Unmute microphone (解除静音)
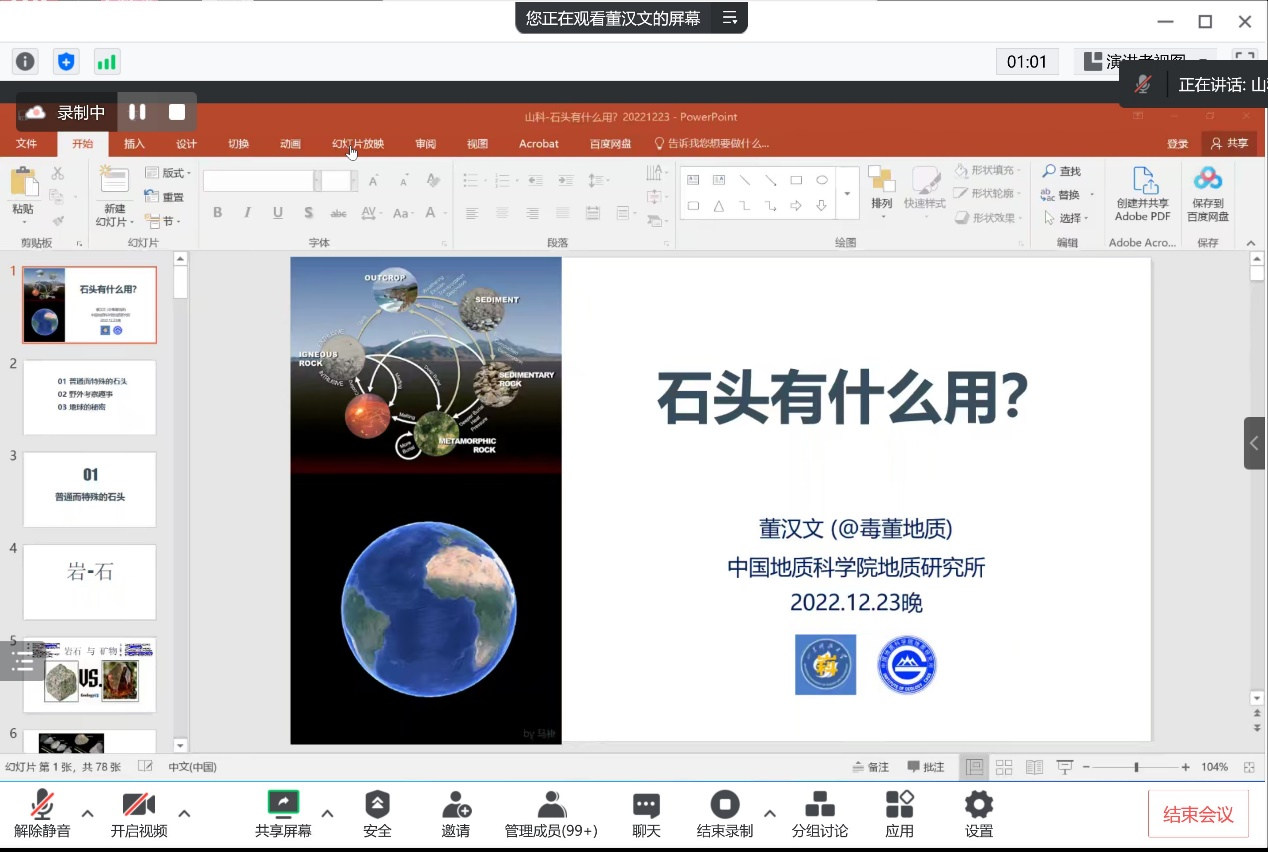 point(42,814)
